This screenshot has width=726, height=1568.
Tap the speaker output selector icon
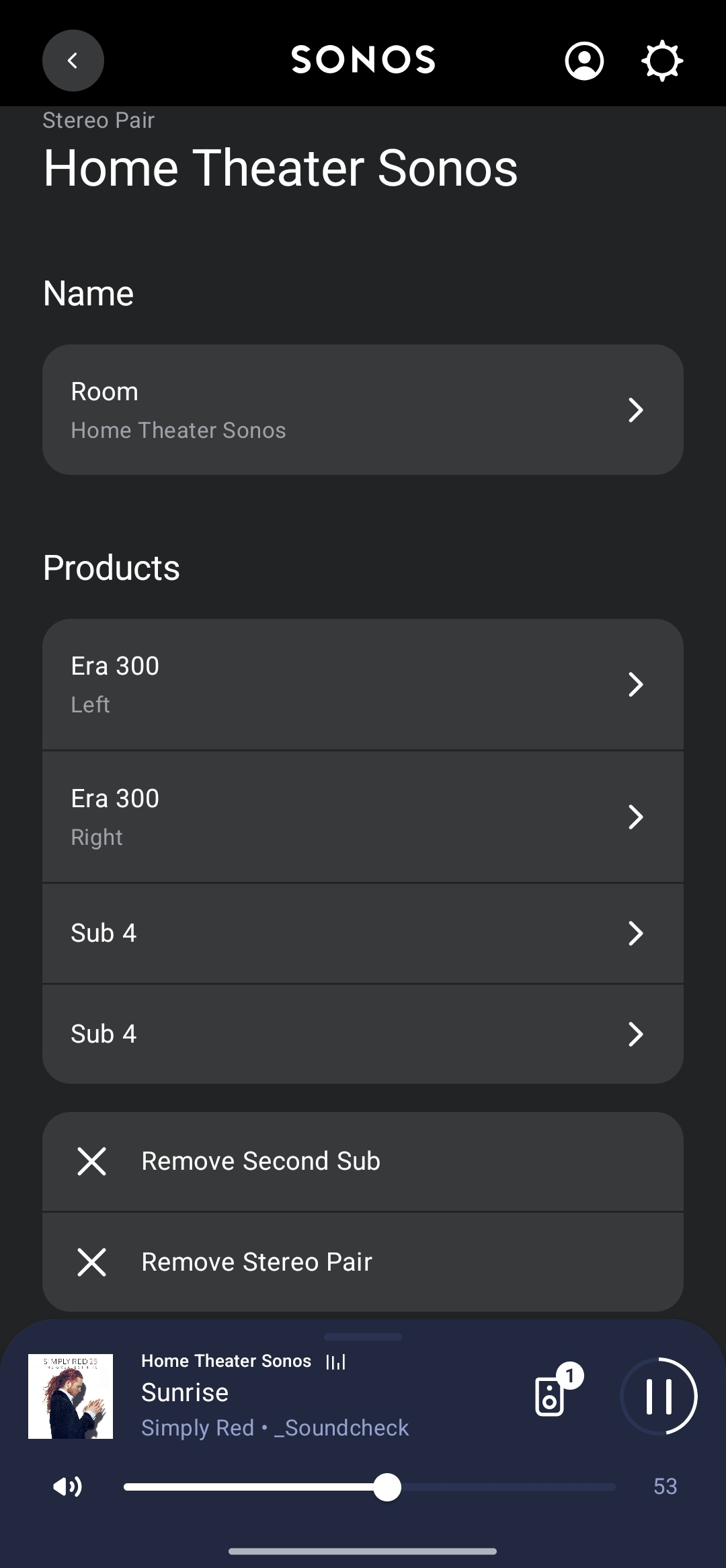[551, 1397]
